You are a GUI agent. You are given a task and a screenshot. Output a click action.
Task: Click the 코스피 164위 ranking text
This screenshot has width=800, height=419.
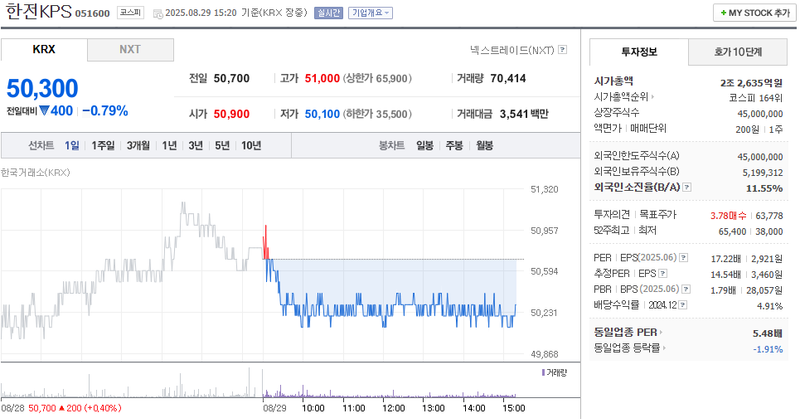(x=756, y=98)
